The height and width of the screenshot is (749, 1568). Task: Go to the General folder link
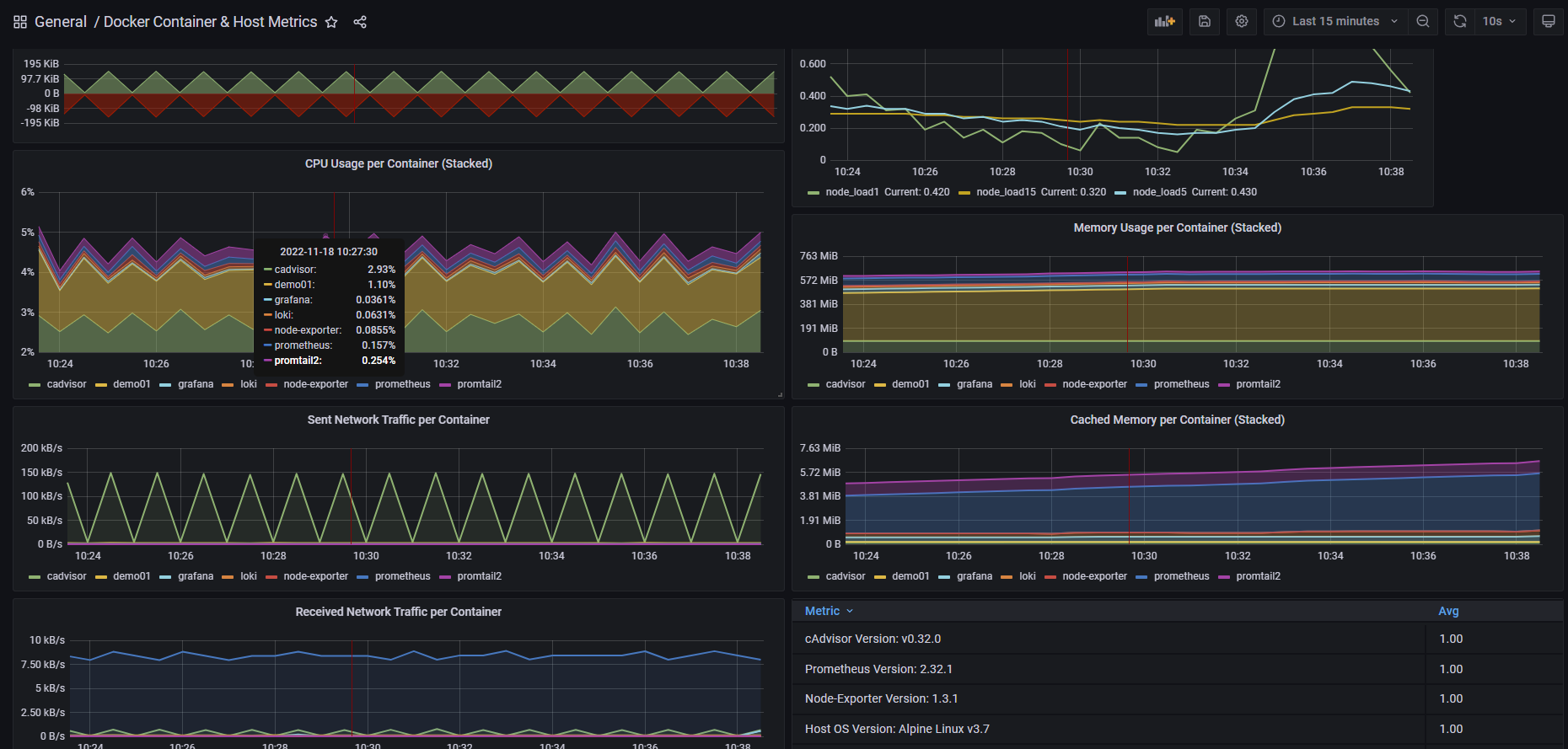pyautogui.click(x=61, y=22)
